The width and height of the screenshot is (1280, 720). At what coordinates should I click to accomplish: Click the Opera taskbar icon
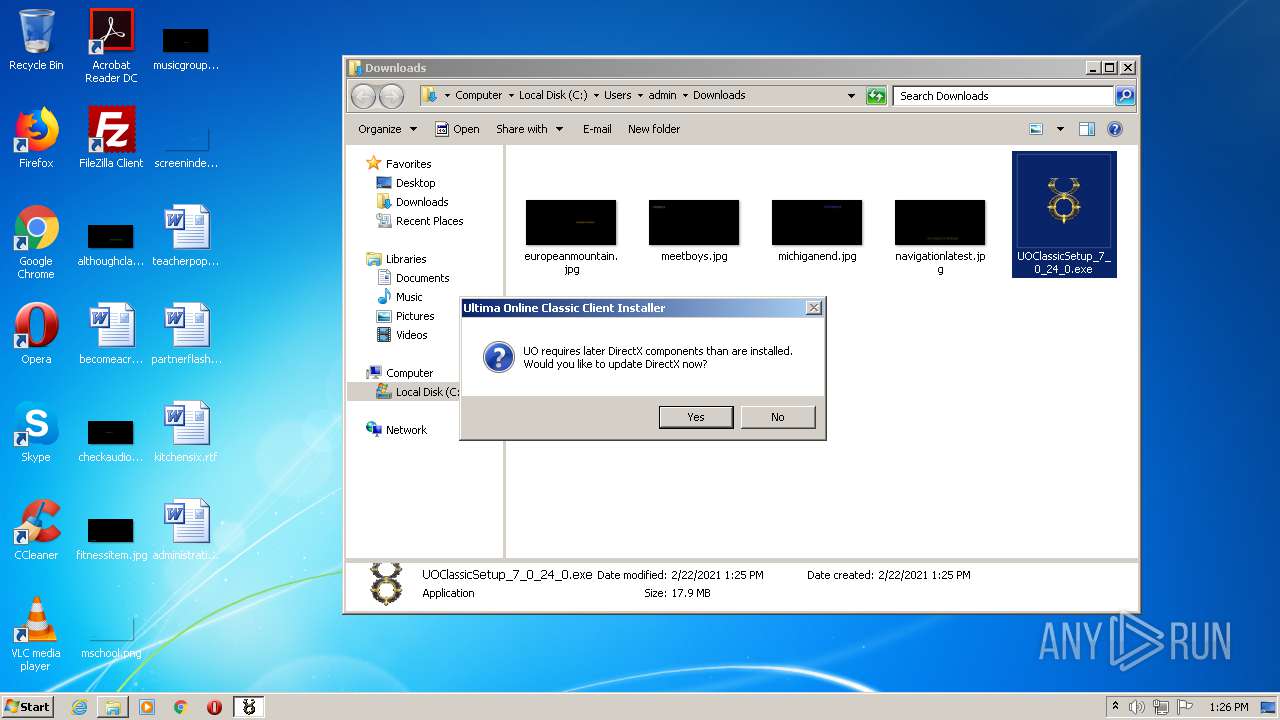point(214,707)
